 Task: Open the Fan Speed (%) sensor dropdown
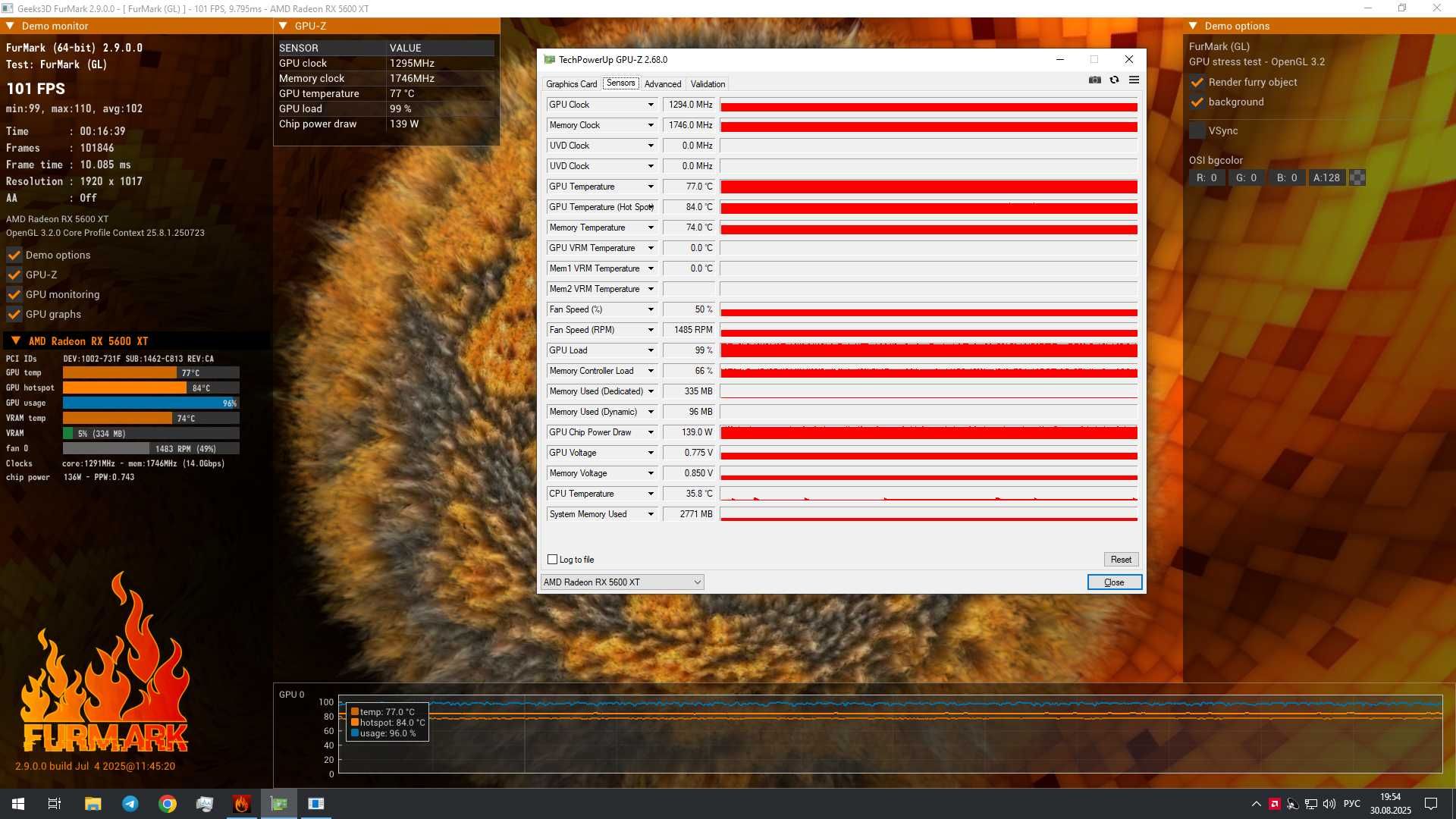pyautogui.click(x=651, y=309)
